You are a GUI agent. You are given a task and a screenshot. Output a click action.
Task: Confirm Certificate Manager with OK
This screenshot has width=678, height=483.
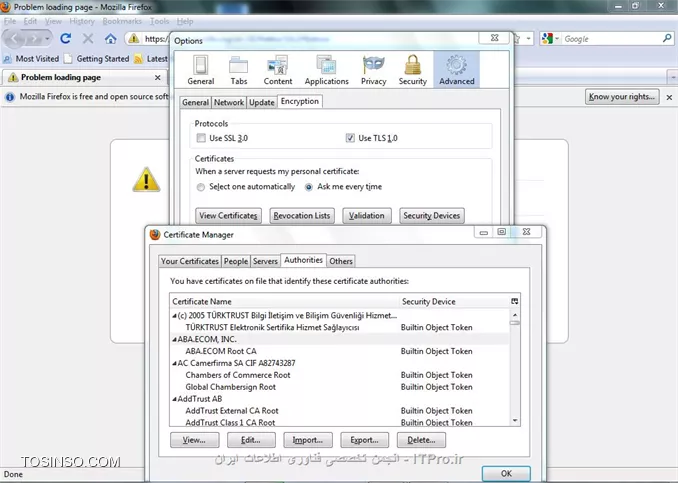coord(506,473)
